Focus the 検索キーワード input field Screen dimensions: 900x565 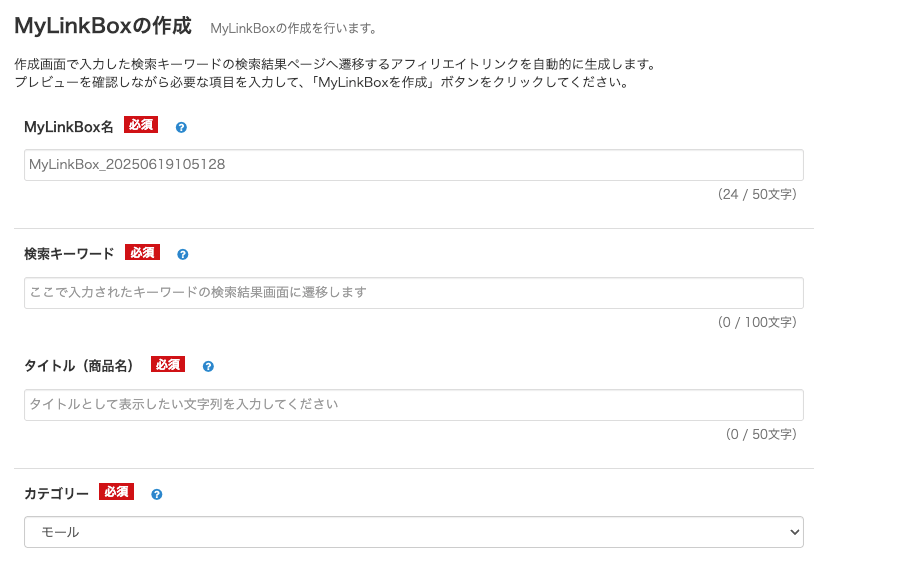[413, 293]
